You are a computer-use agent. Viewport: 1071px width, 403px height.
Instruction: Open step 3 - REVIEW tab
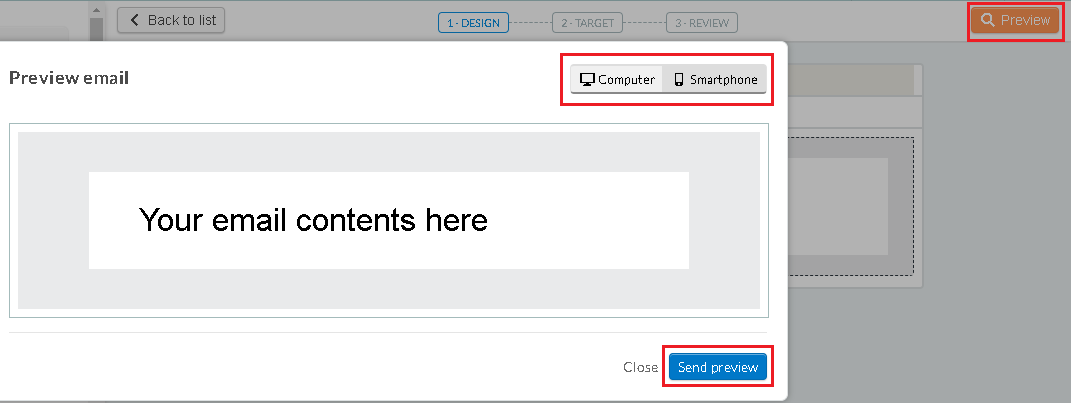701,23
